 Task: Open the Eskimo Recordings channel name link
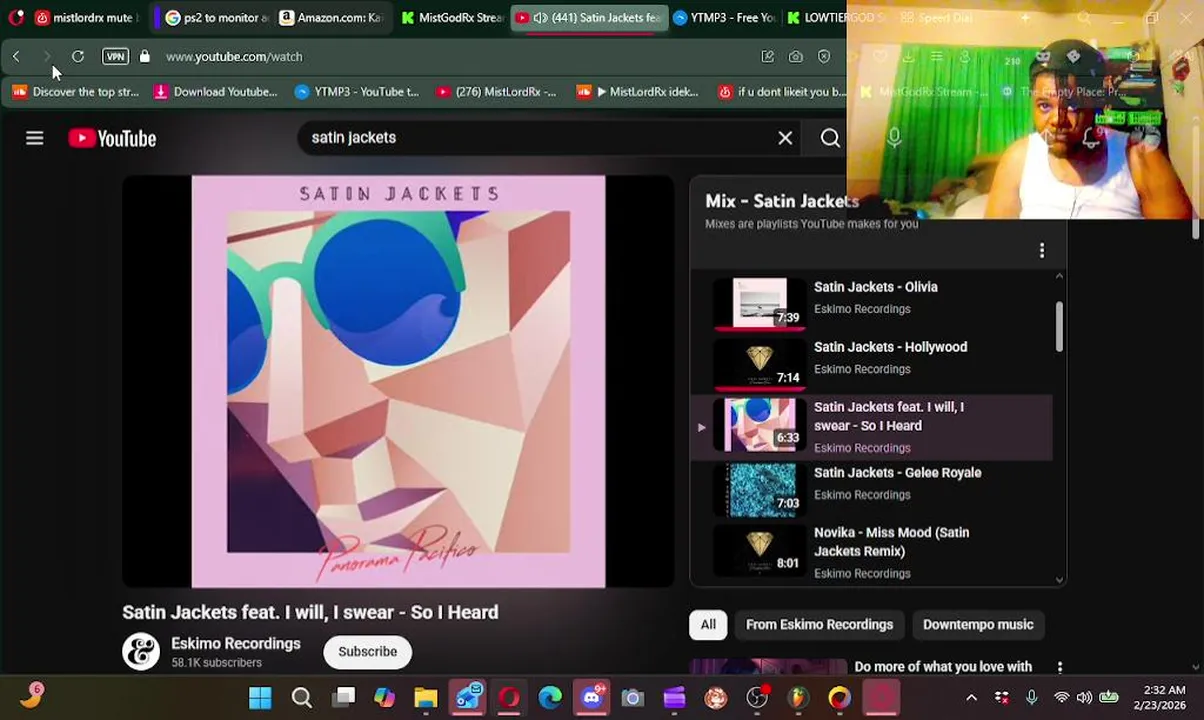pyautogui.click(x=236, y=644)
